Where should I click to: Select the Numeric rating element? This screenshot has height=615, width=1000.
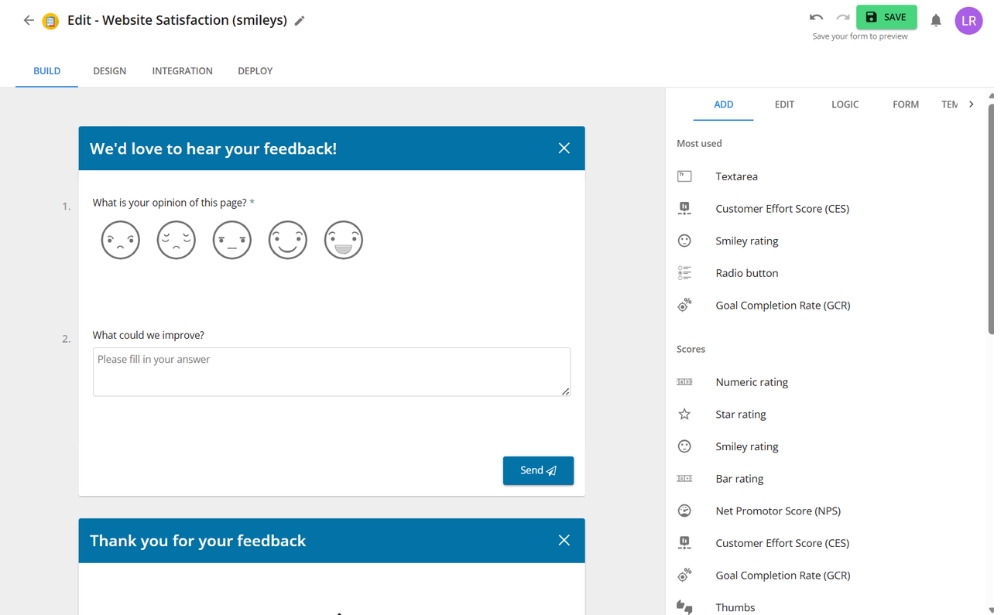click(752, 382)
